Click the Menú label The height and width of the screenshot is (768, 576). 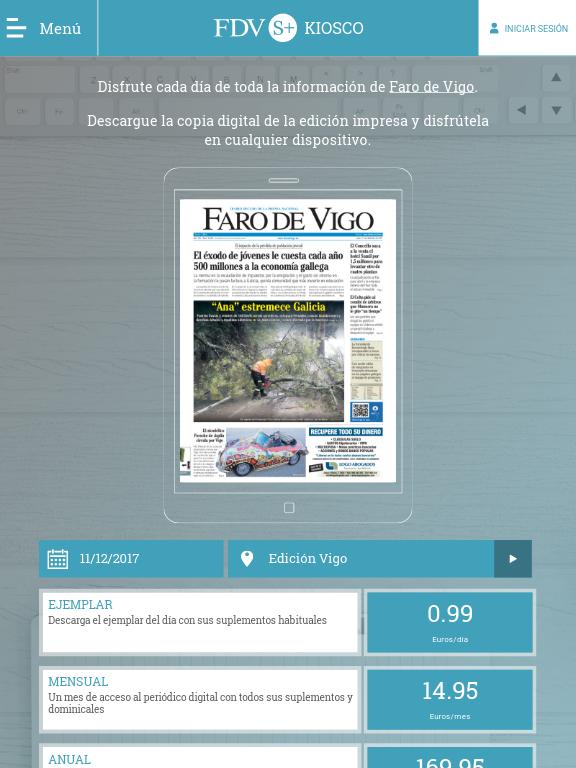pyautogui.click(x=60, y=28)
